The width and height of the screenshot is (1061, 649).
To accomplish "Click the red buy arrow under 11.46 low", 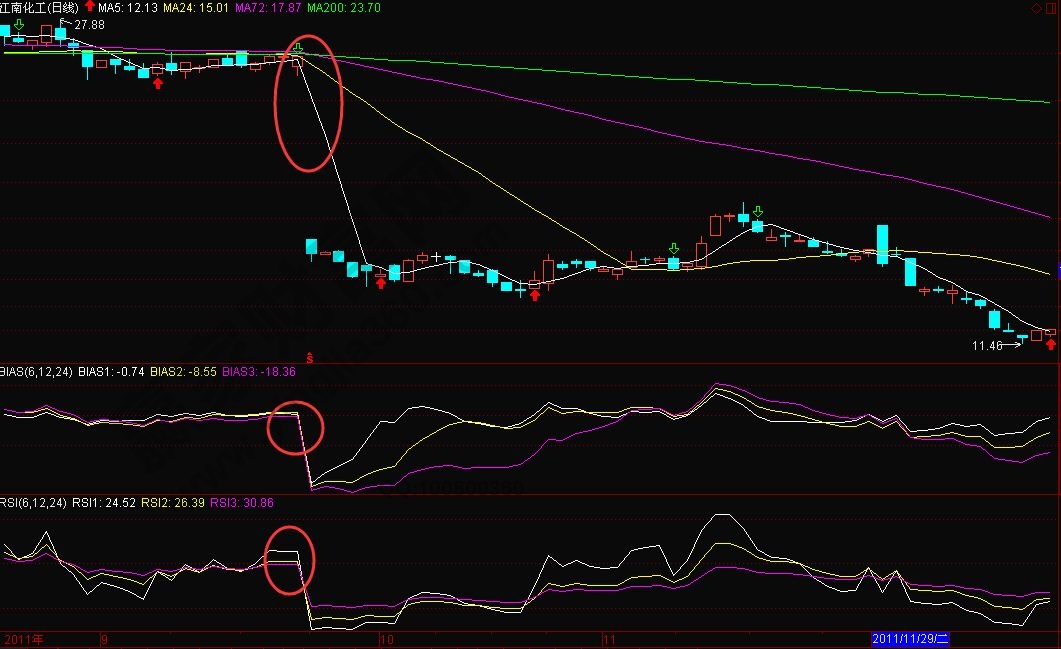I will [1050, 345].
